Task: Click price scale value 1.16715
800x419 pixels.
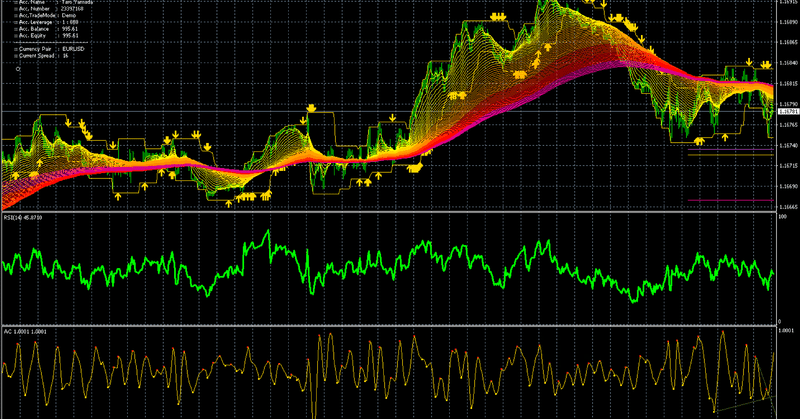Action: click(789, 166)
